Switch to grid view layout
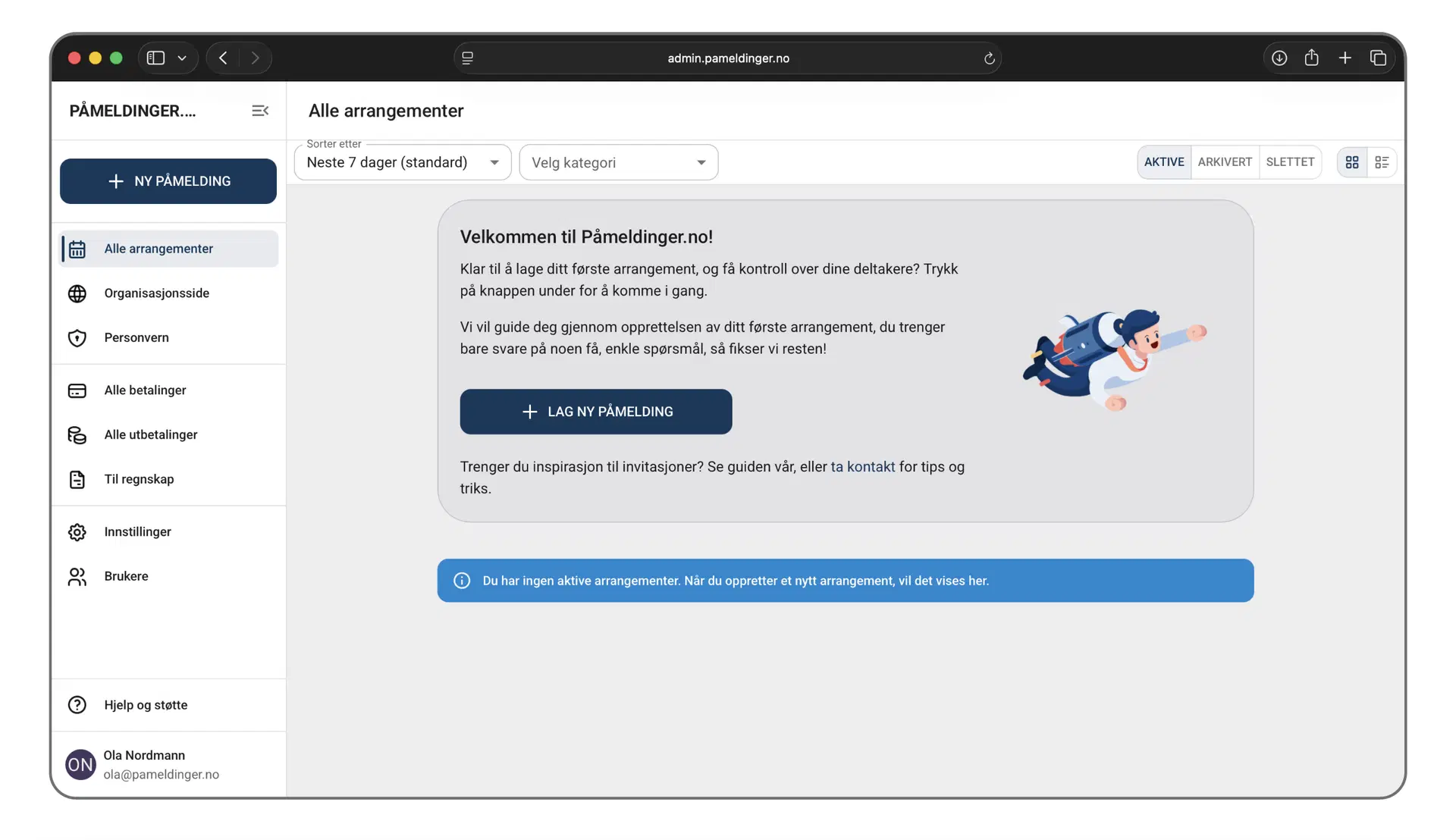Image resolution: width=1456 pixels, height=840 pixels. pyautogui.click(x=1351, y=162)
